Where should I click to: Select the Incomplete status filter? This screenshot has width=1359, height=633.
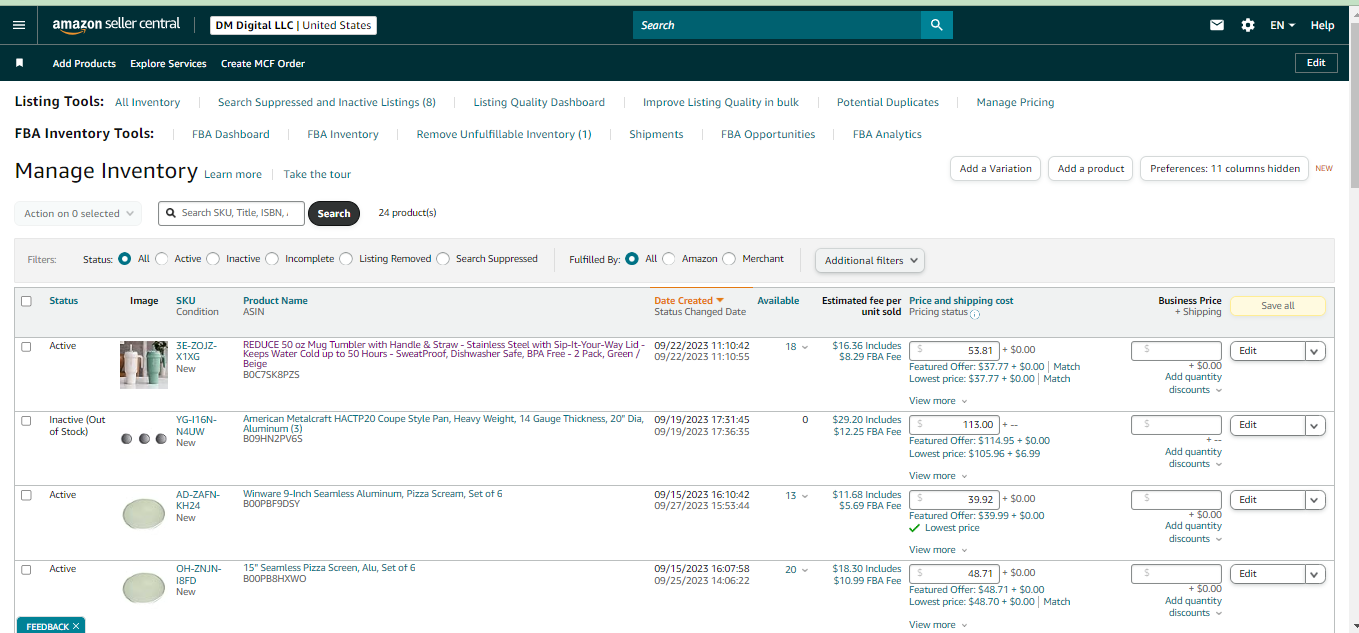pos(272,259)
